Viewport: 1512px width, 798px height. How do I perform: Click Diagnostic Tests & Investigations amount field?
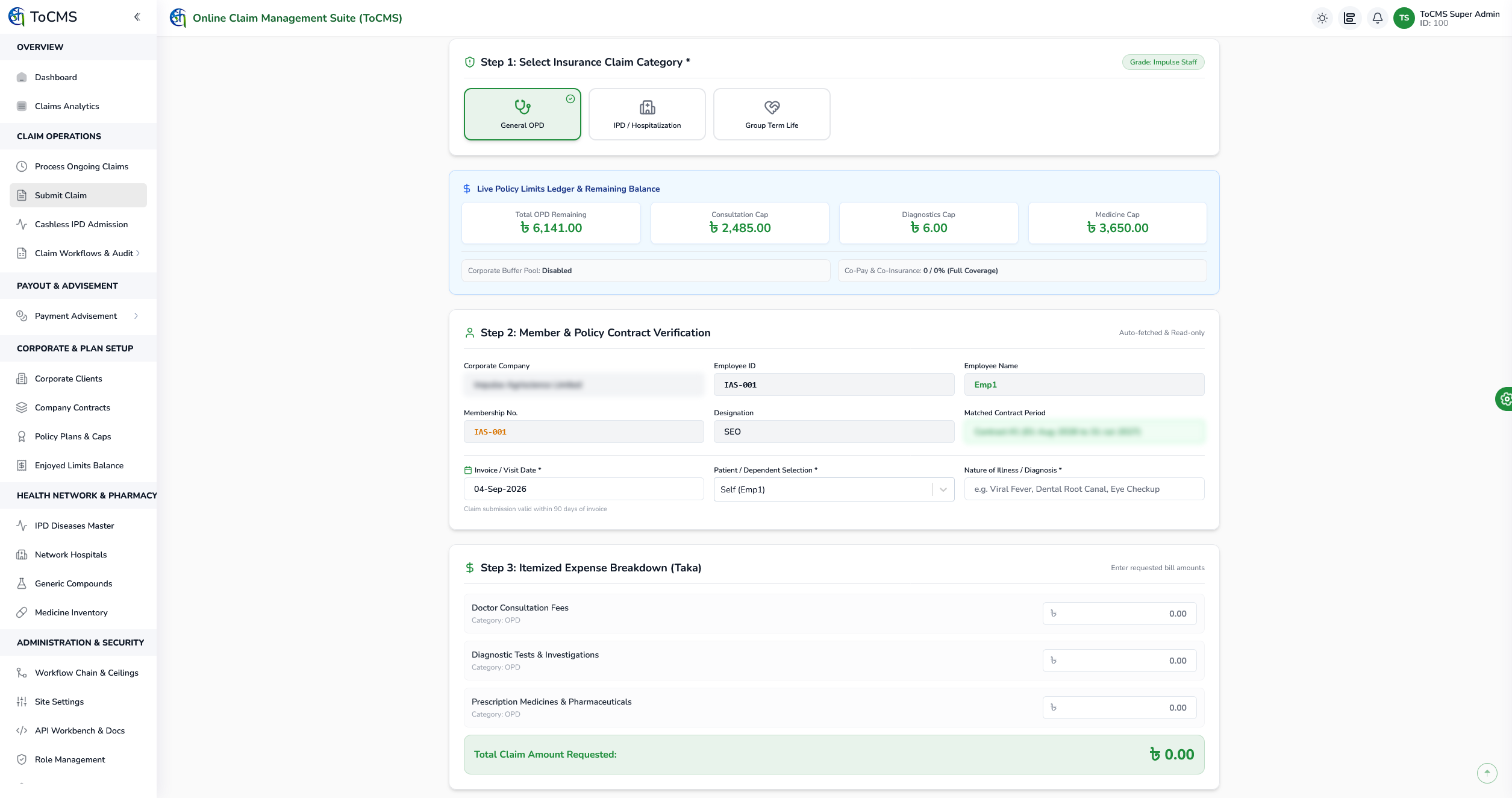pos(1119,661)
